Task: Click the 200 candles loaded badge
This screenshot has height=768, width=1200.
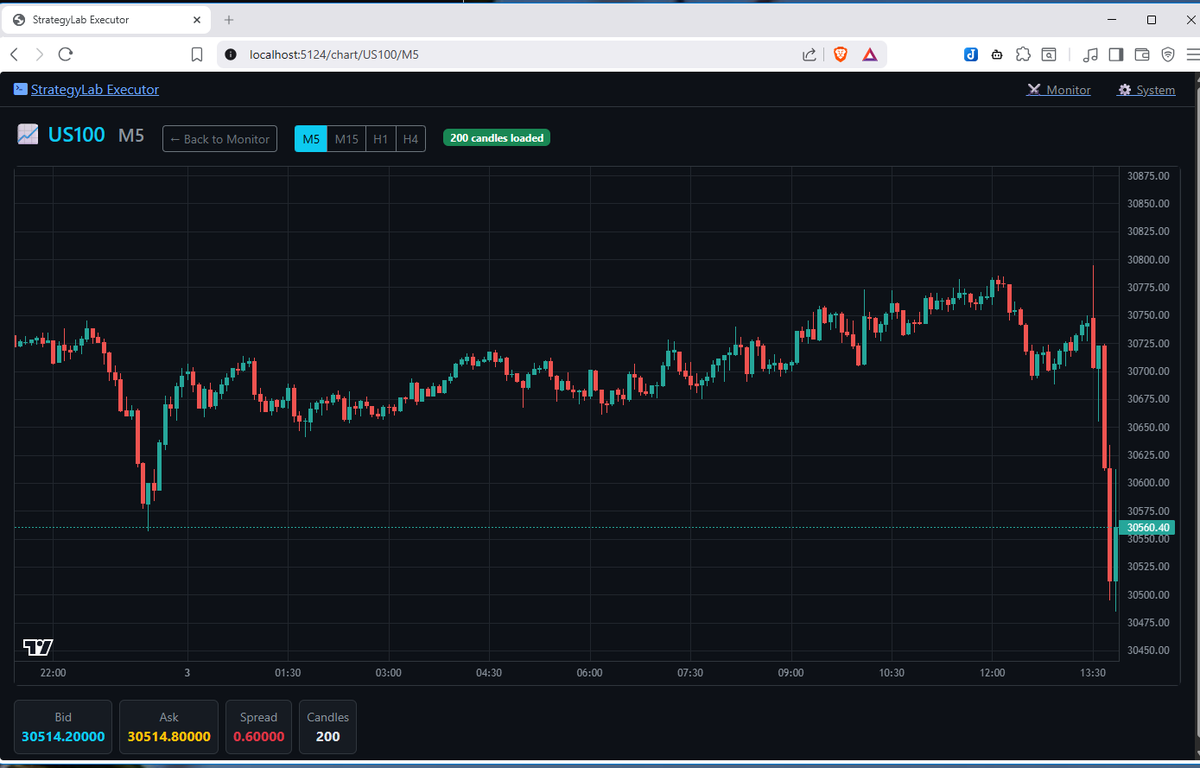Action: [497, 138]
